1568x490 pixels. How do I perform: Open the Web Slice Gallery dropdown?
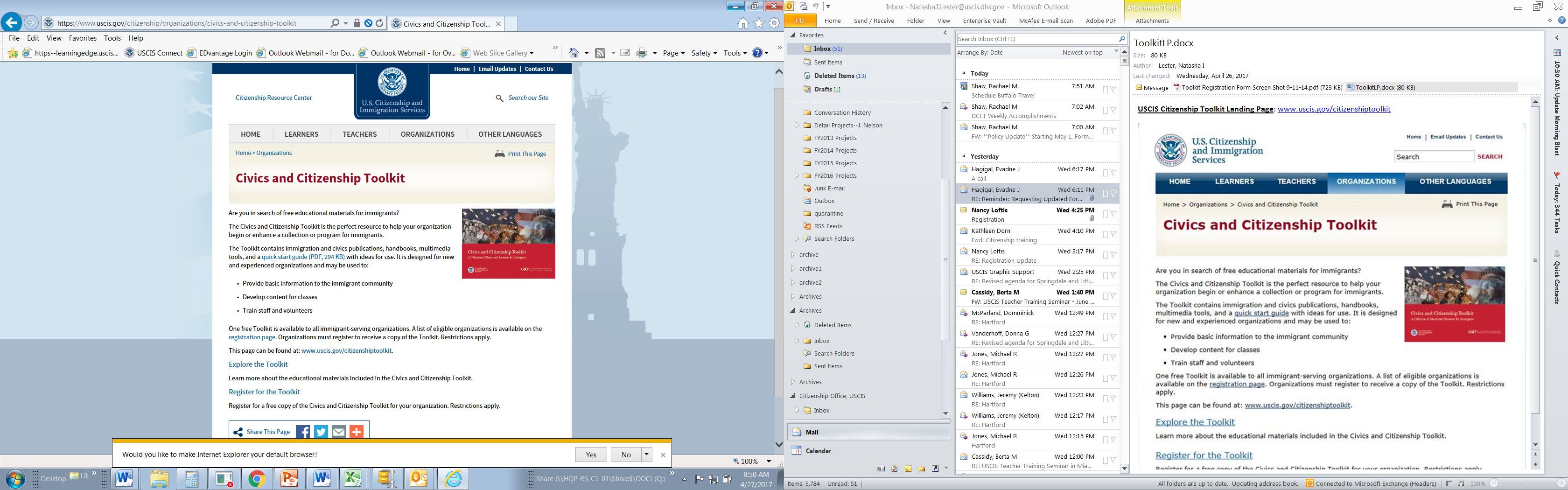[x=497, y=53]
